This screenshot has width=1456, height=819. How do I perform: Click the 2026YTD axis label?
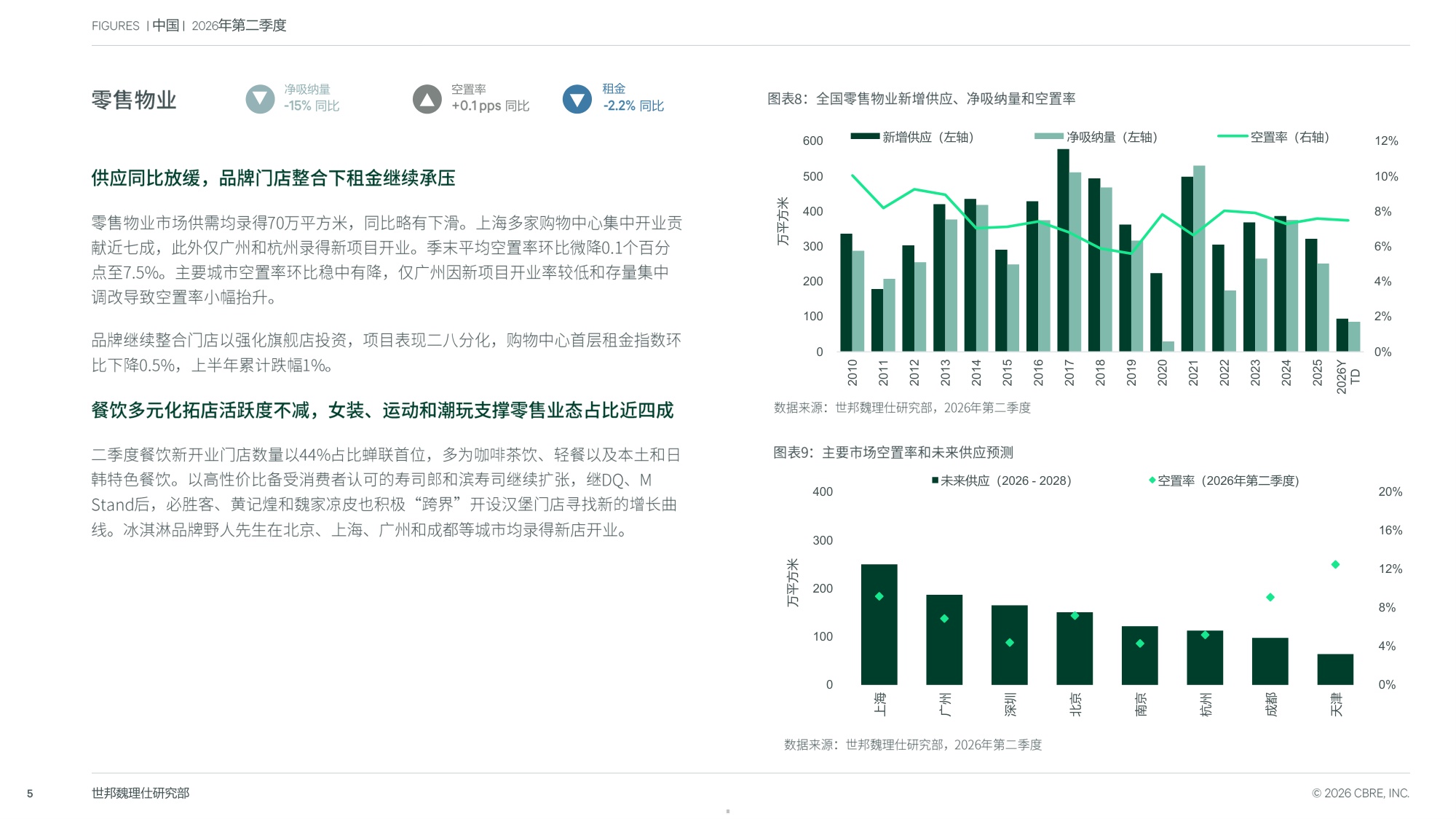click(x=1348, y=376)
